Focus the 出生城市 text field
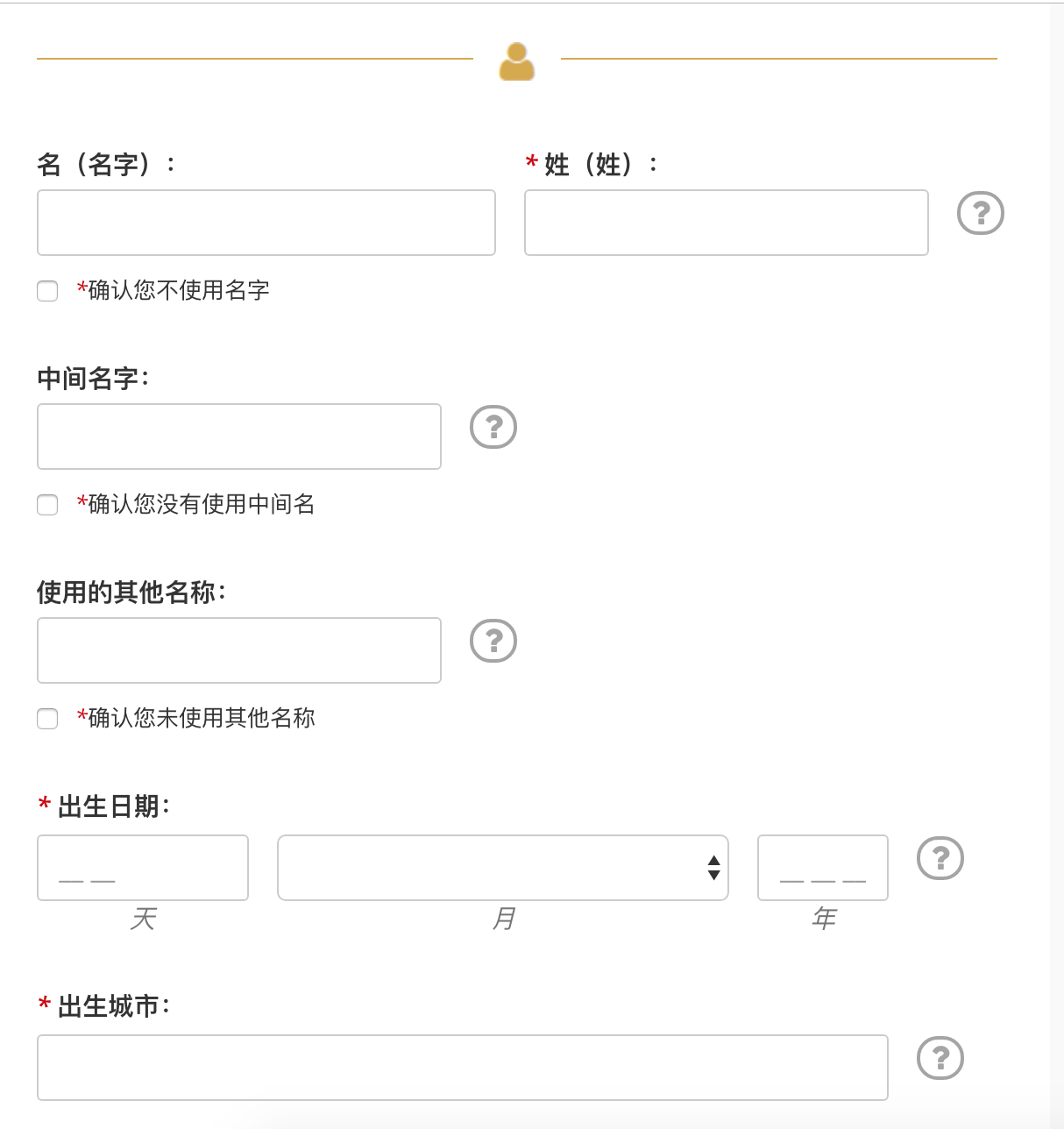The height and width of the screenshot is (1129, 1064). 462,1068
